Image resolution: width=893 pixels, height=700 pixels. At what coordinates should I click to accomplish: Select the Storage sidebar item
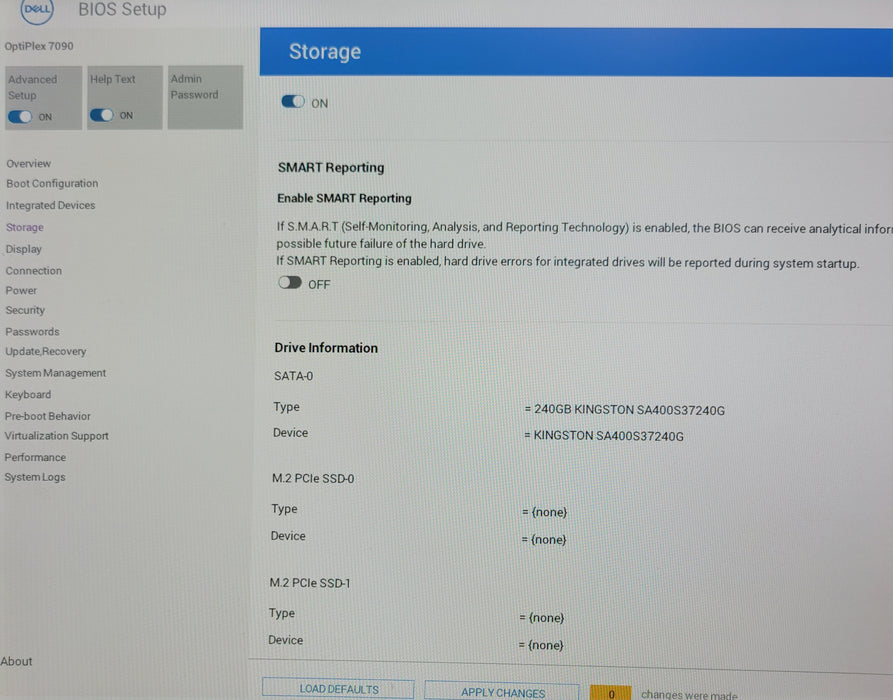24,227
